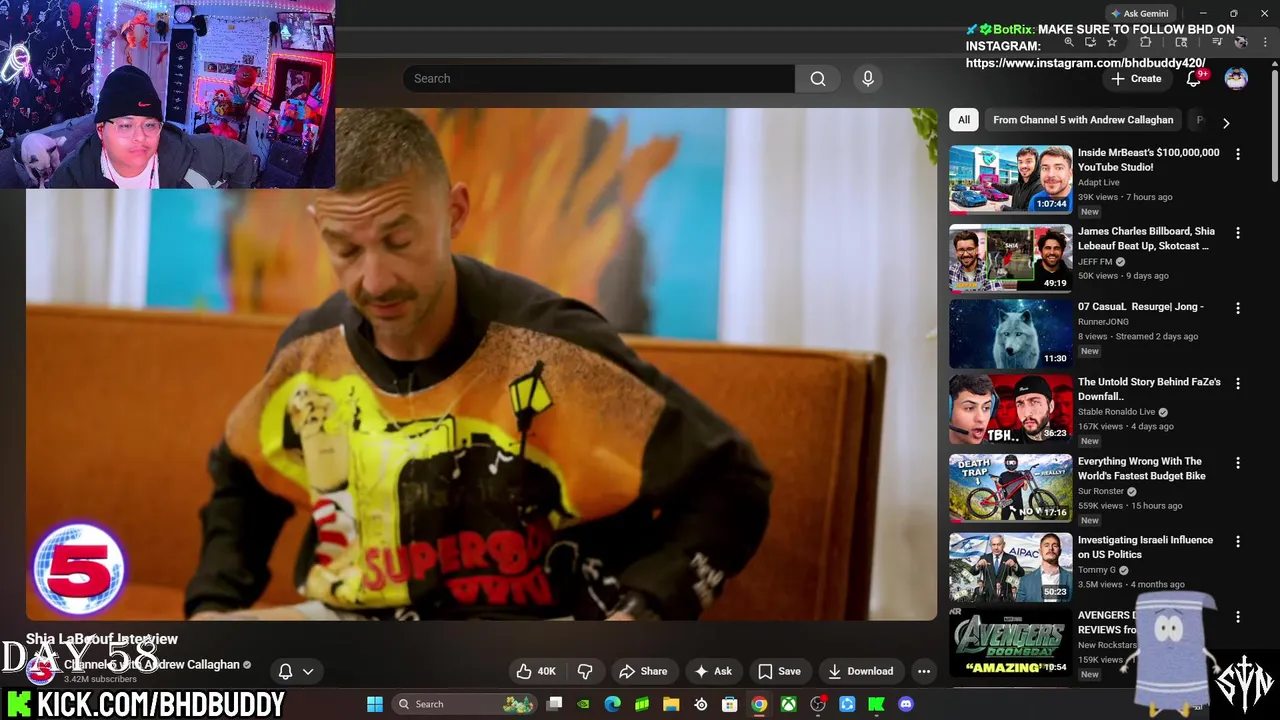Open the Windows Start menu
Screen dimensions: 1280x720
(x=375, y=704)
